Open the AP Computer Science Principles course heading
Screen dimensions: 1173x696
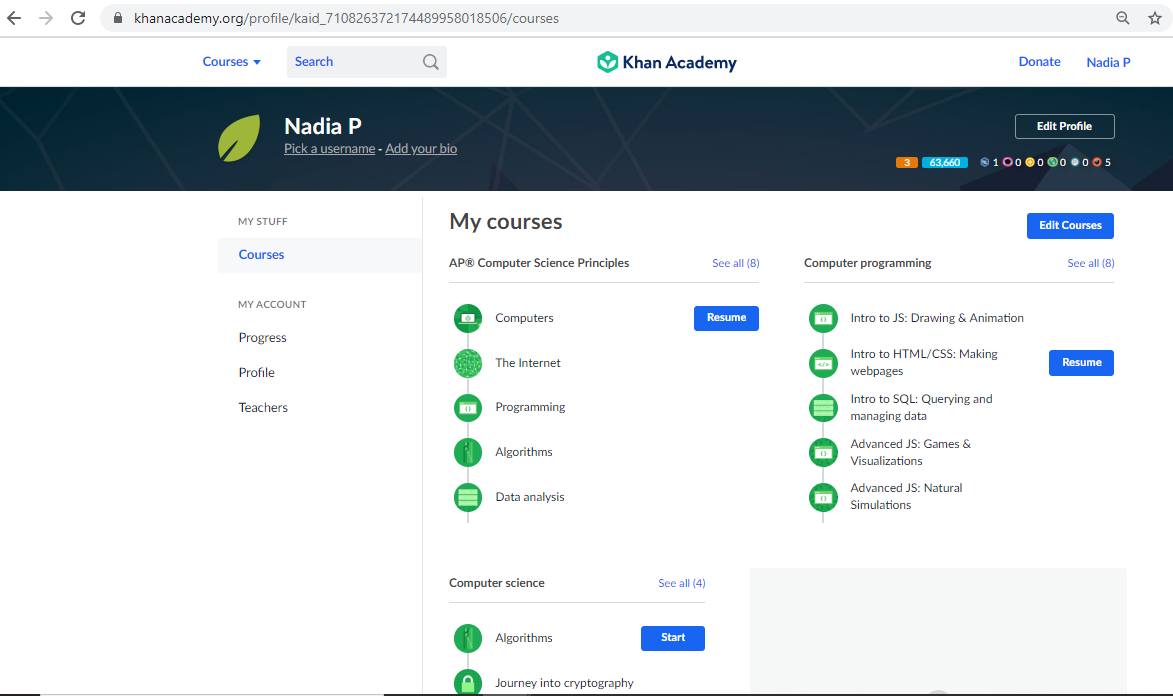pyautogui.click(x=539, y=263)
